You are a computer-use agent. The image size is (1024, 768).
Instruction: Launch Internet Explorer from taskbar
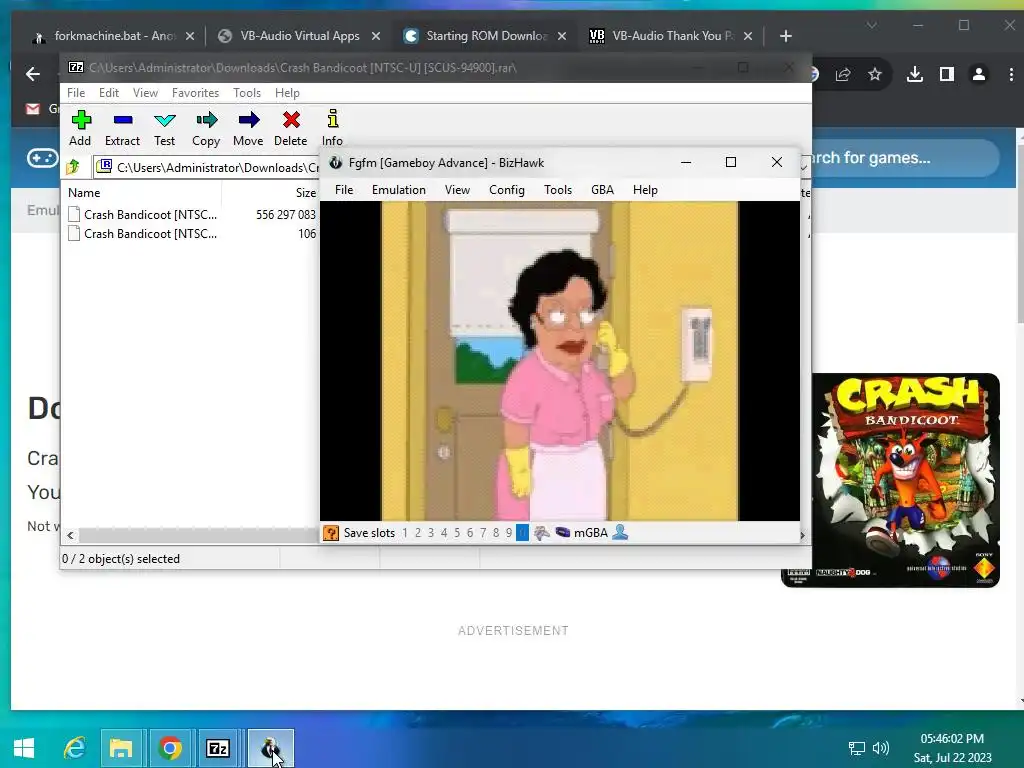pyautogui.click(x=74, y=748)
